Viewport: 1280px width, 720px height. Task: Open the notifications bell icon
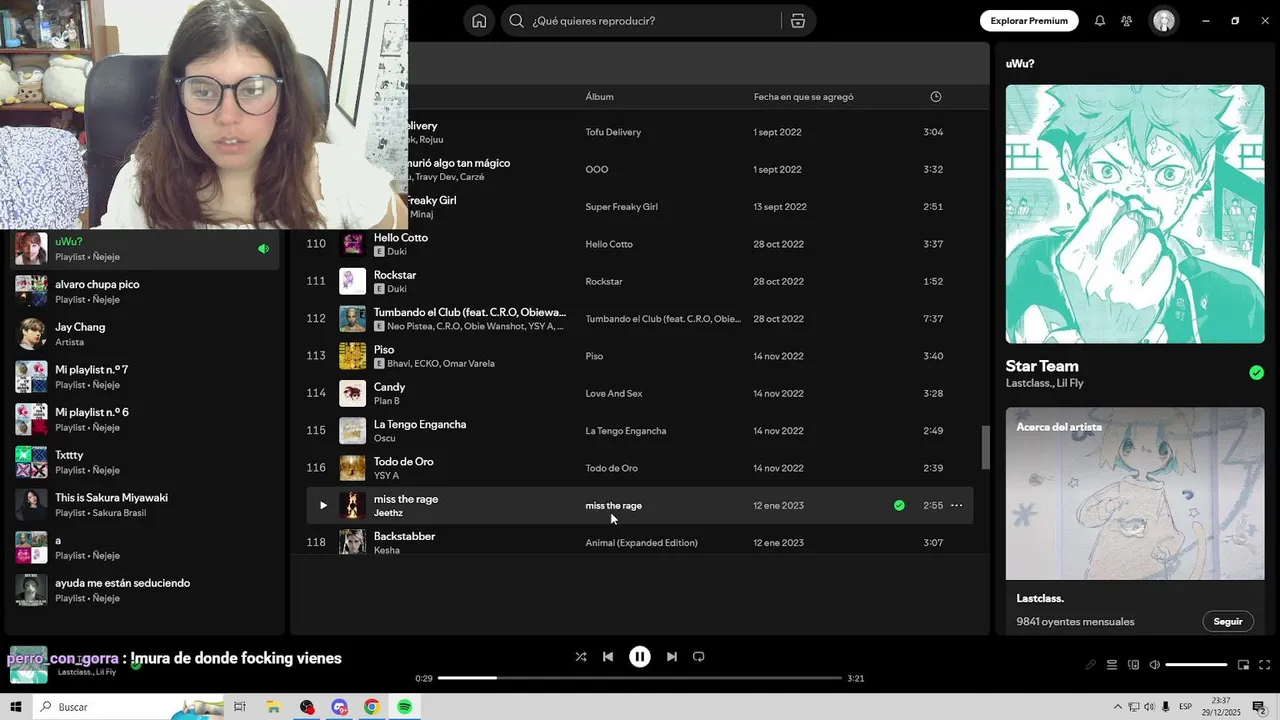[x=1100, y=21]
